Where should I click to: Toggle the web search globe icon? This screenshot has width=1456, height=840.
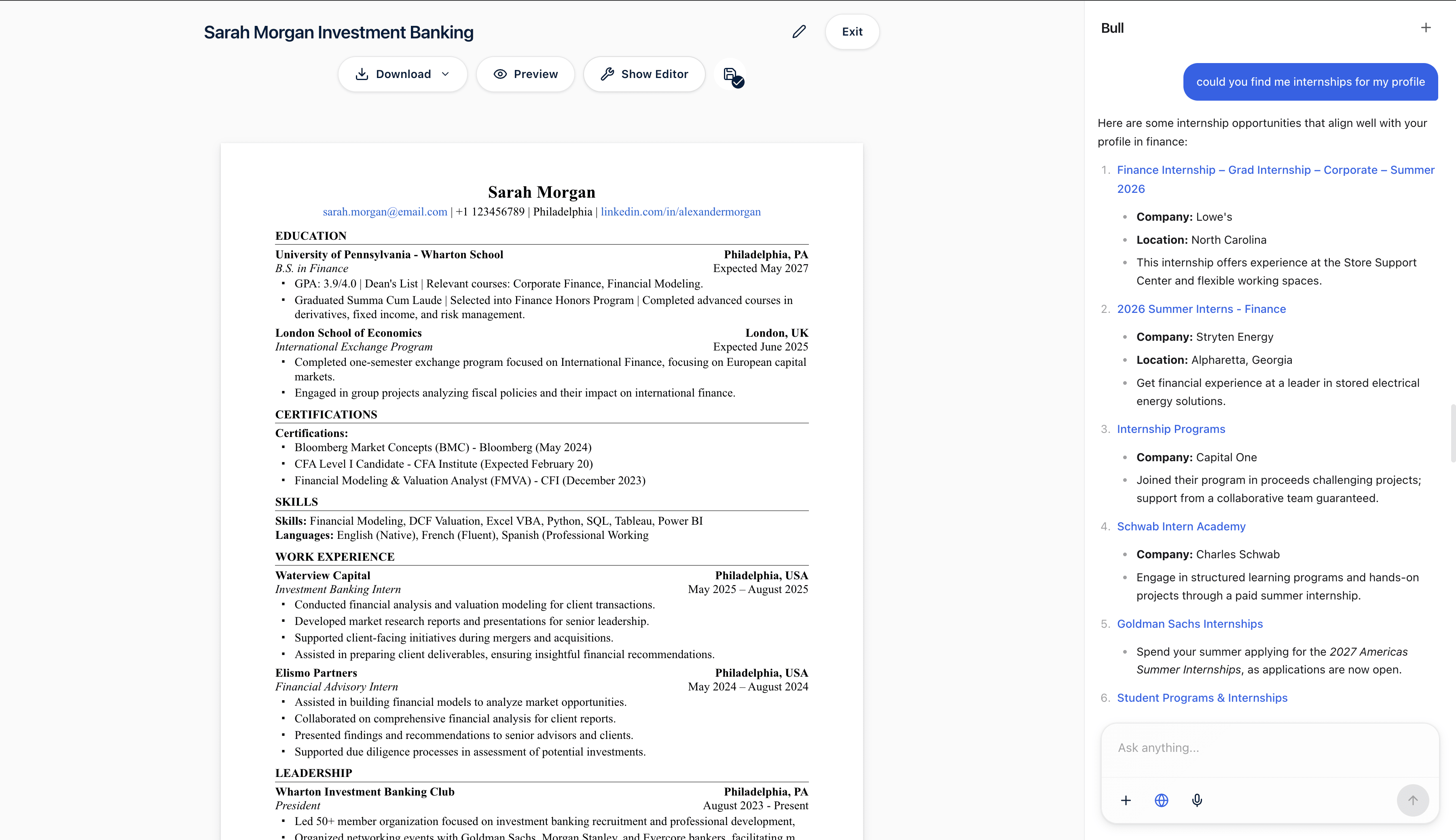coord(1161,800)
